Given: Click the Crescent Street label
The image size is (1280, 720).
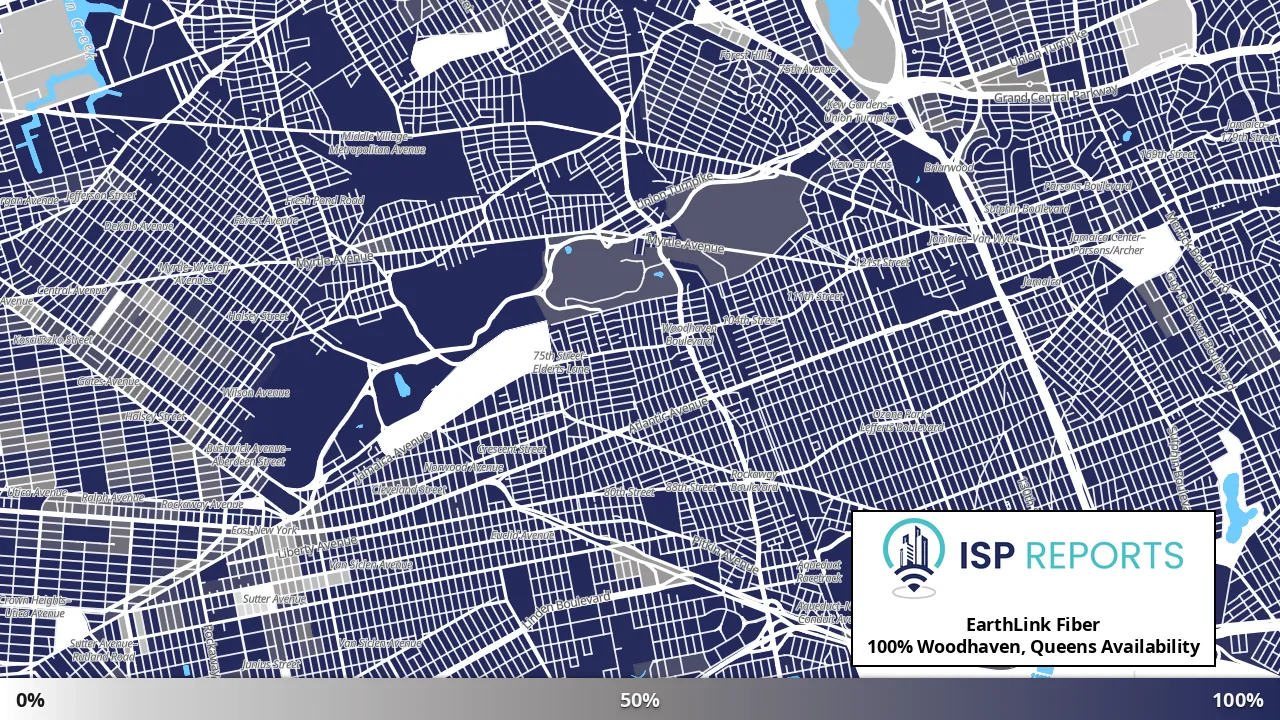Looking at the screenshot, I should coord(511,449).
